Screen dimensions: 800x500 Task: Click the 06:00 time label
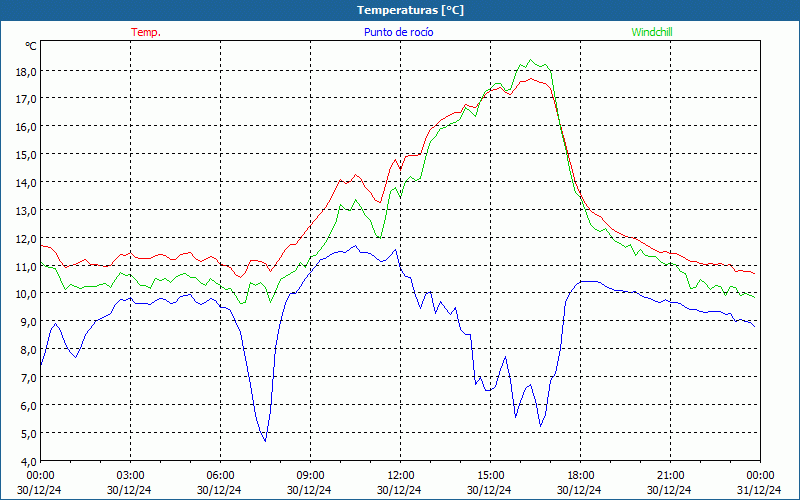pyautogui.click(x=220, y=476)
